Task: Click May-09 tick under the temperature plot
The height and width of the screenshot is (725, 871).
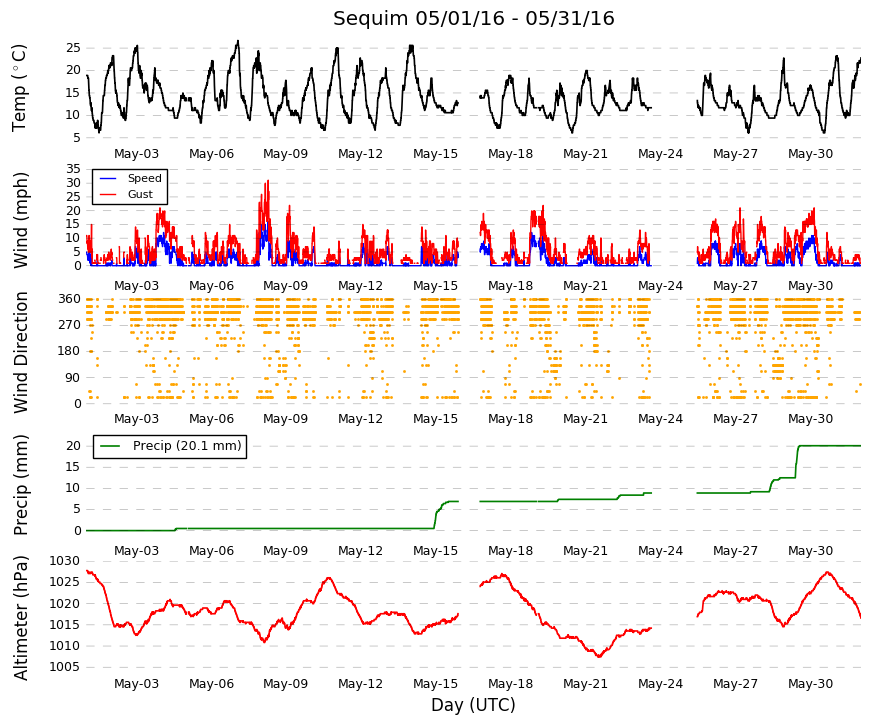Action: coord(286,154)
